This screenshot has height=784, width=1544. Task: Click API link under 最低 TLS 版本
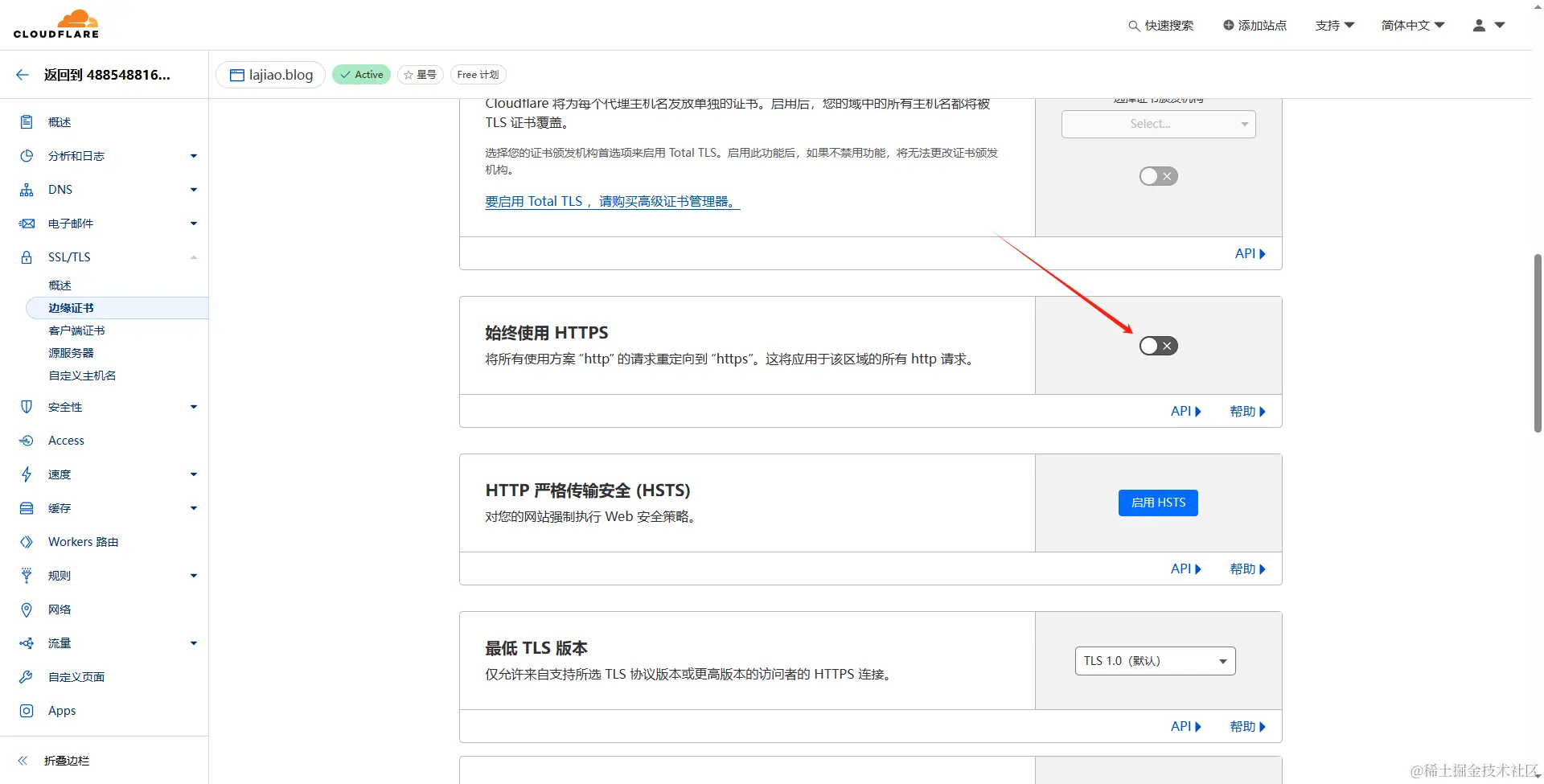click(x=1186, y=727)
